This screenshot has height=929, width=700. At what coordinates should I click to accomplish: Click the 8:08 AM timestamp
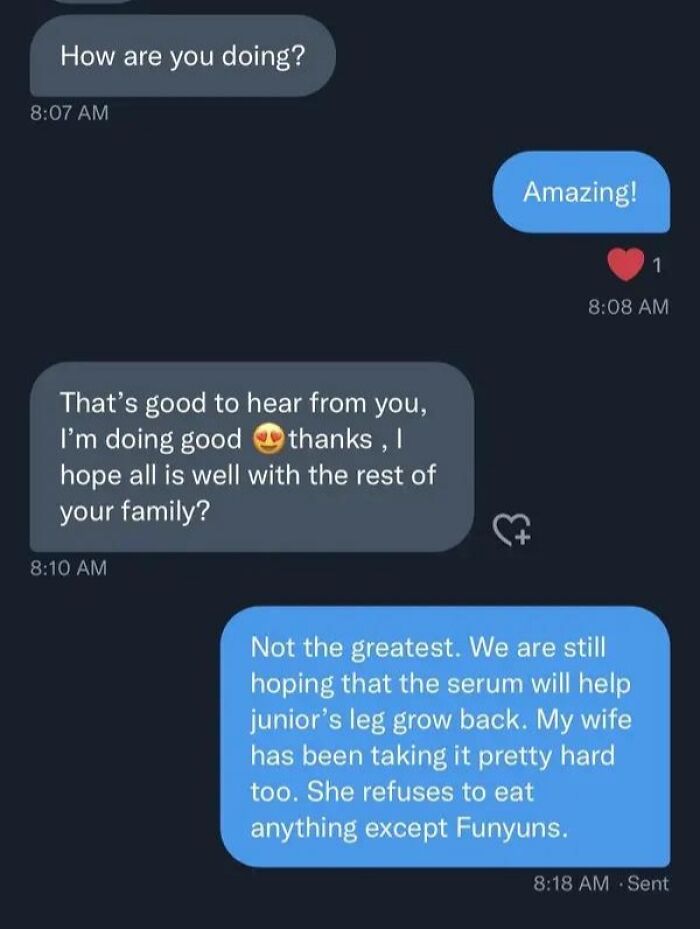[628, 306]
